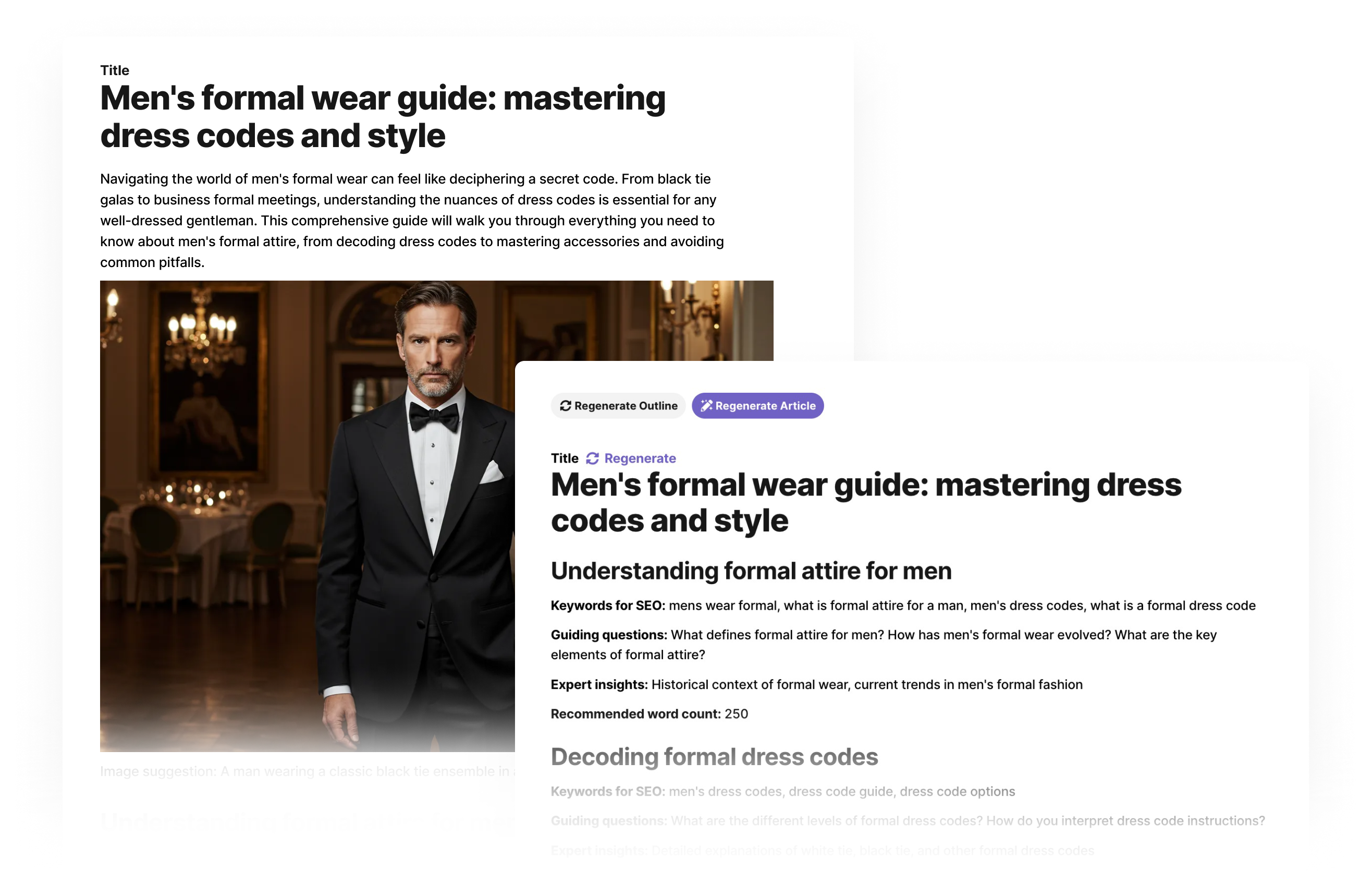The image size is (1372, 871).
Task: Click the faded Guiding questions about dress code levels
Action: point(908,821)
